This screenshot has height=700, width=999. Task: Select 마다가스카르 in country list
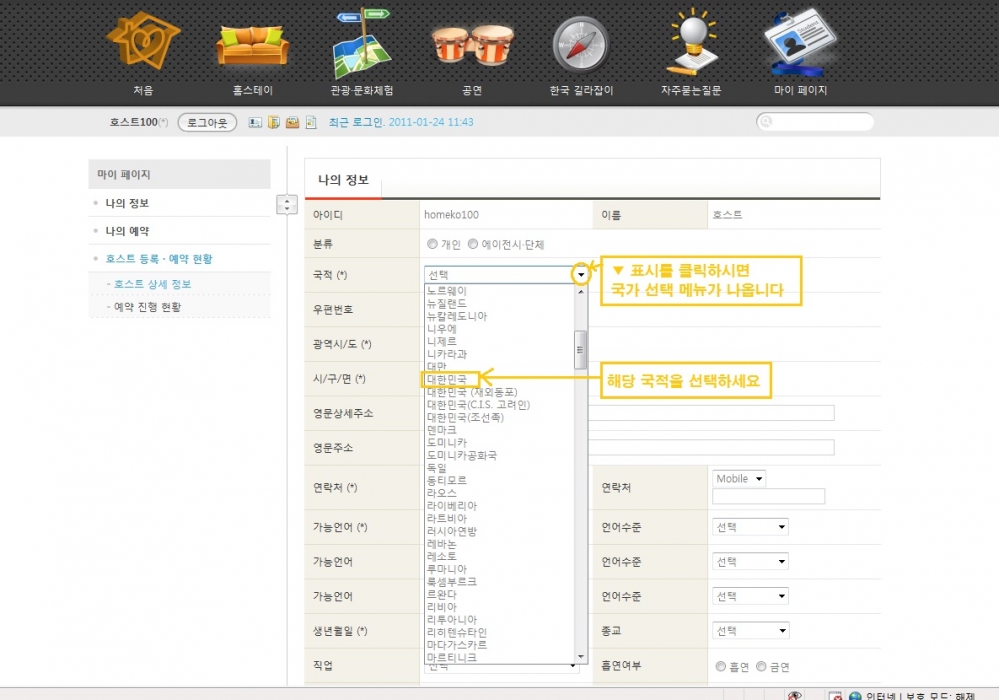(x=457, y=645)
